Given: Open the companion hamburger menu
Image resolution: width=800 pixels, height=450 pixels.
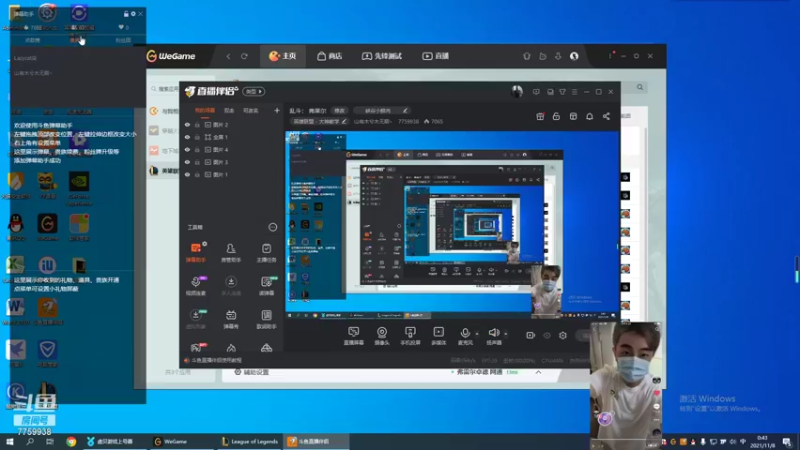Looking at the screenshot, I should pos(574,92).
